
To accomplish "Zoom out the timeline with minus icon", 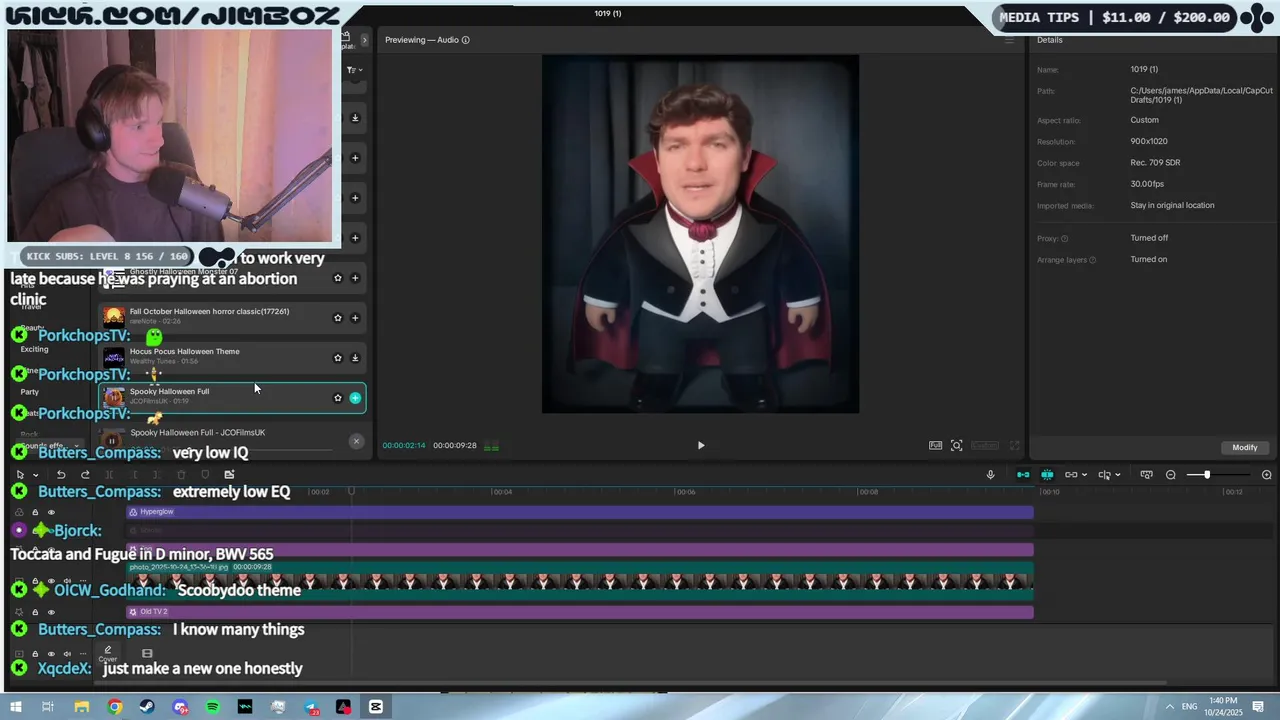I will click(x=1171, y=474).
